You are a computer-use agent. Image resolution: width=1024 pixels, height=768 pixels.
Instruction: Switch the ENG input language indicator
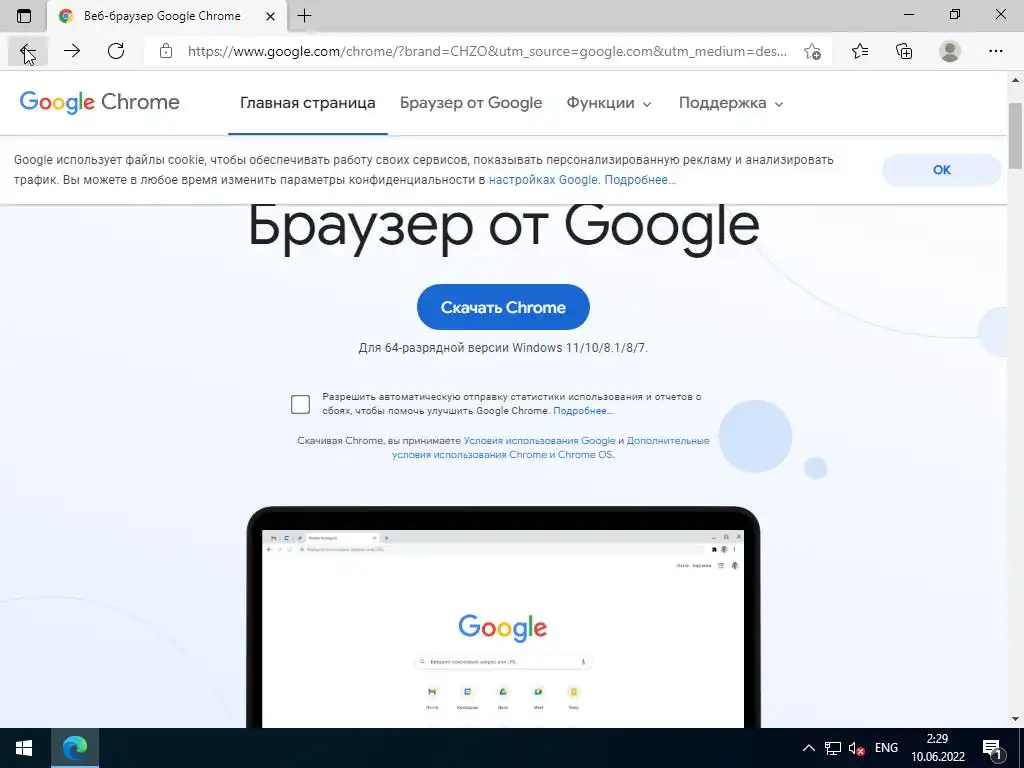coord(886,748)
